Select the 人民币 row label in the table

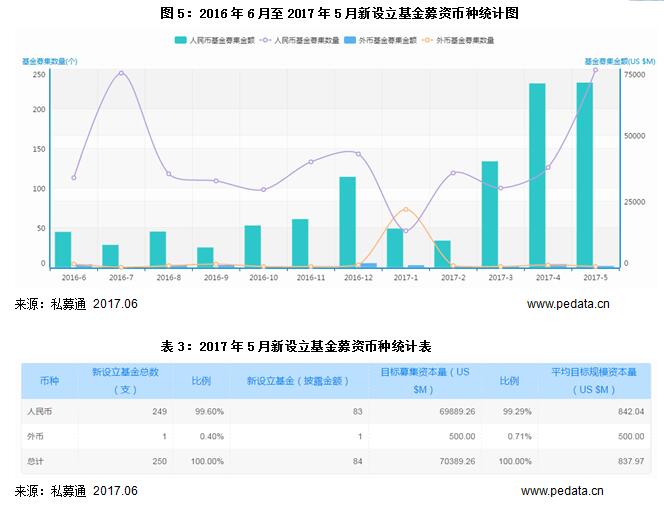point(39,411)
